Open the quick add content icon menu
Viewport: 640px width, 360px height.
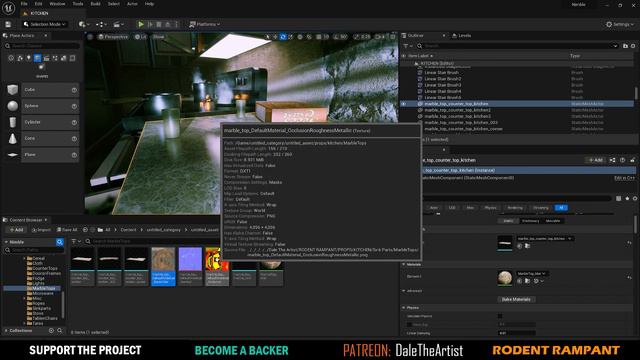(x=84, y=24)
